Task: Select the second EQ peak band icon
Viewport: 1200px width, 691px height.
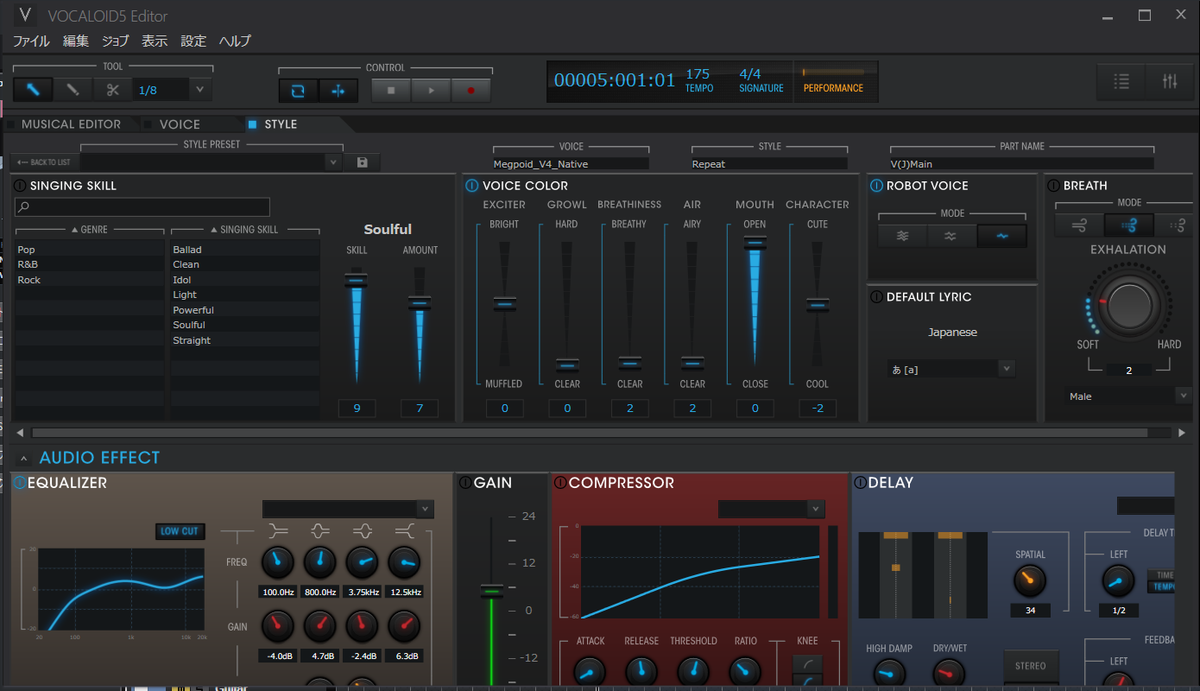Action: click(320, 531)
